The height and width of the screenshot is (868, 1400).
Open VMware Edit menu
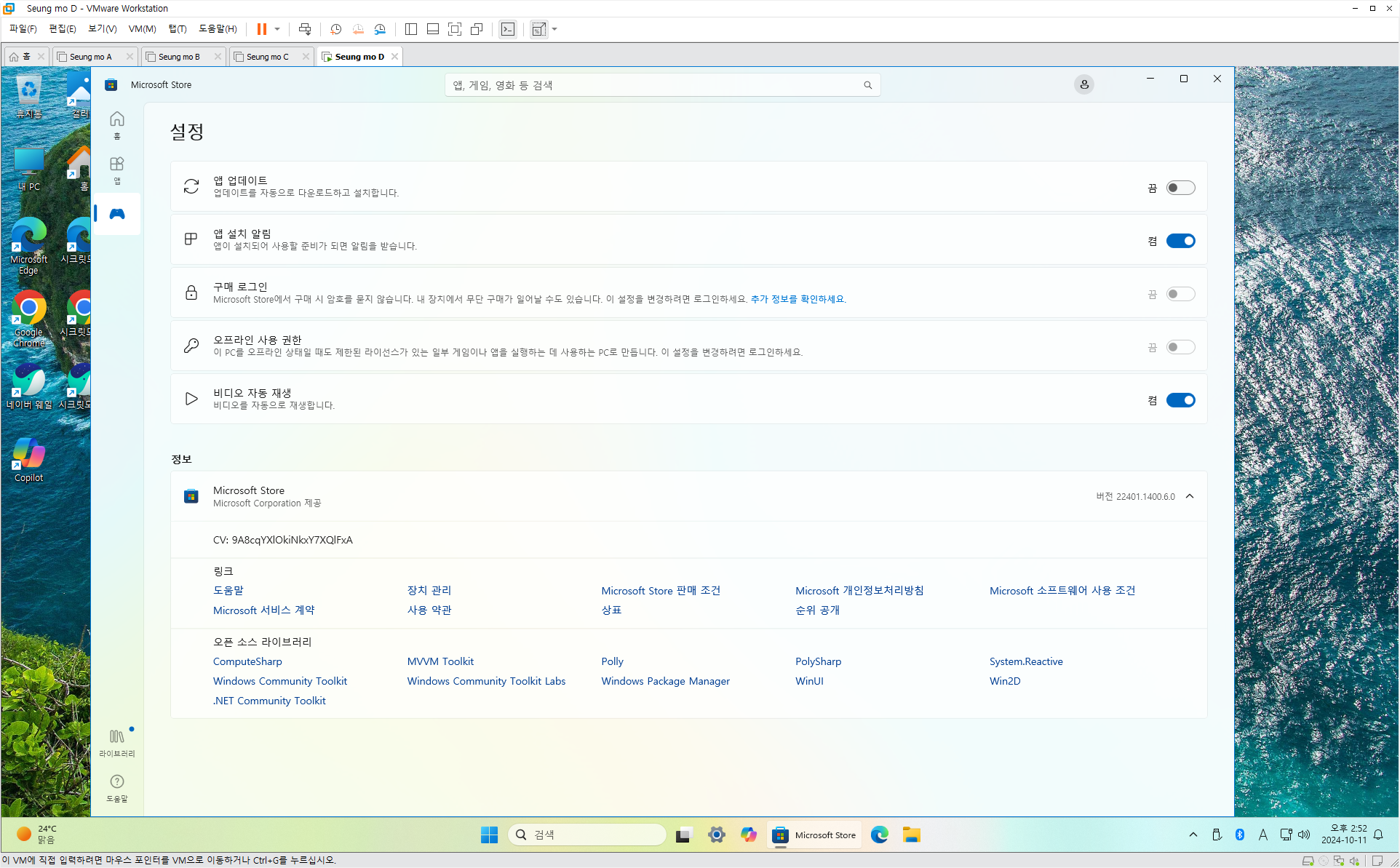(x=62, y=29)
